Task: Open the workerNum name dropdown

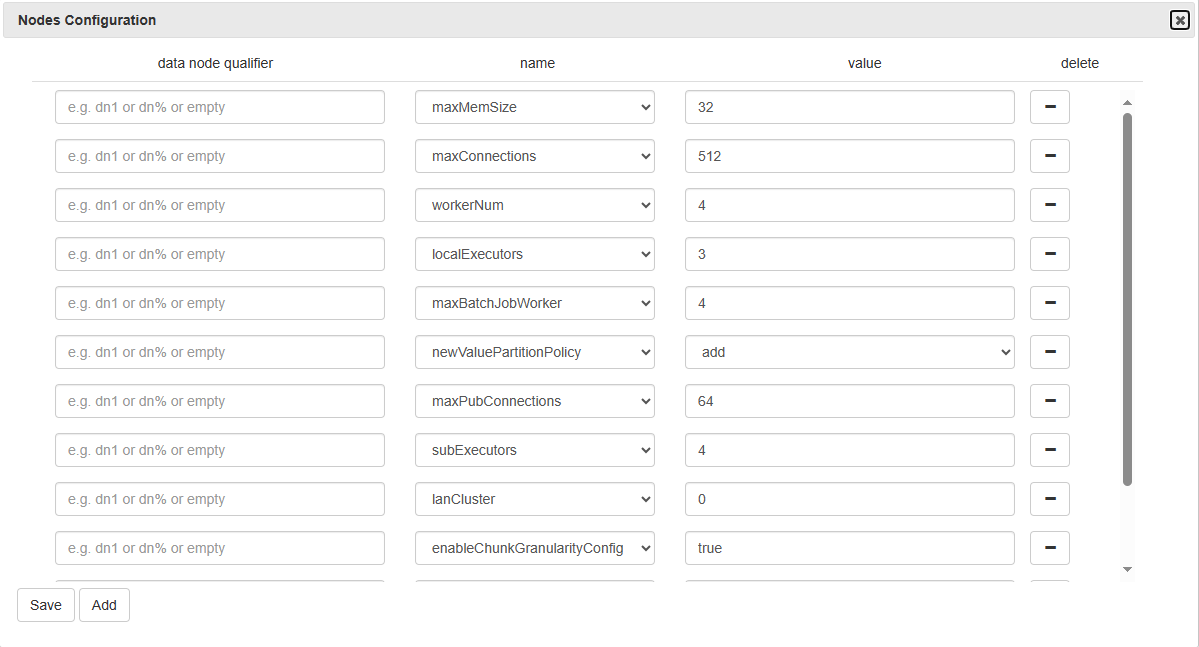Action: (x=534, y=205)
